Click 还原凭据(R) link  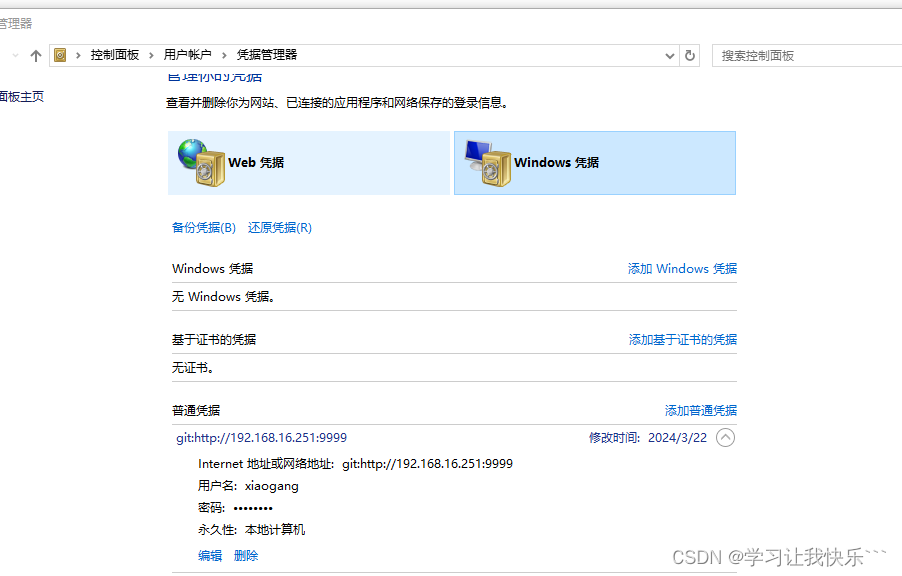tap(280, 228)
